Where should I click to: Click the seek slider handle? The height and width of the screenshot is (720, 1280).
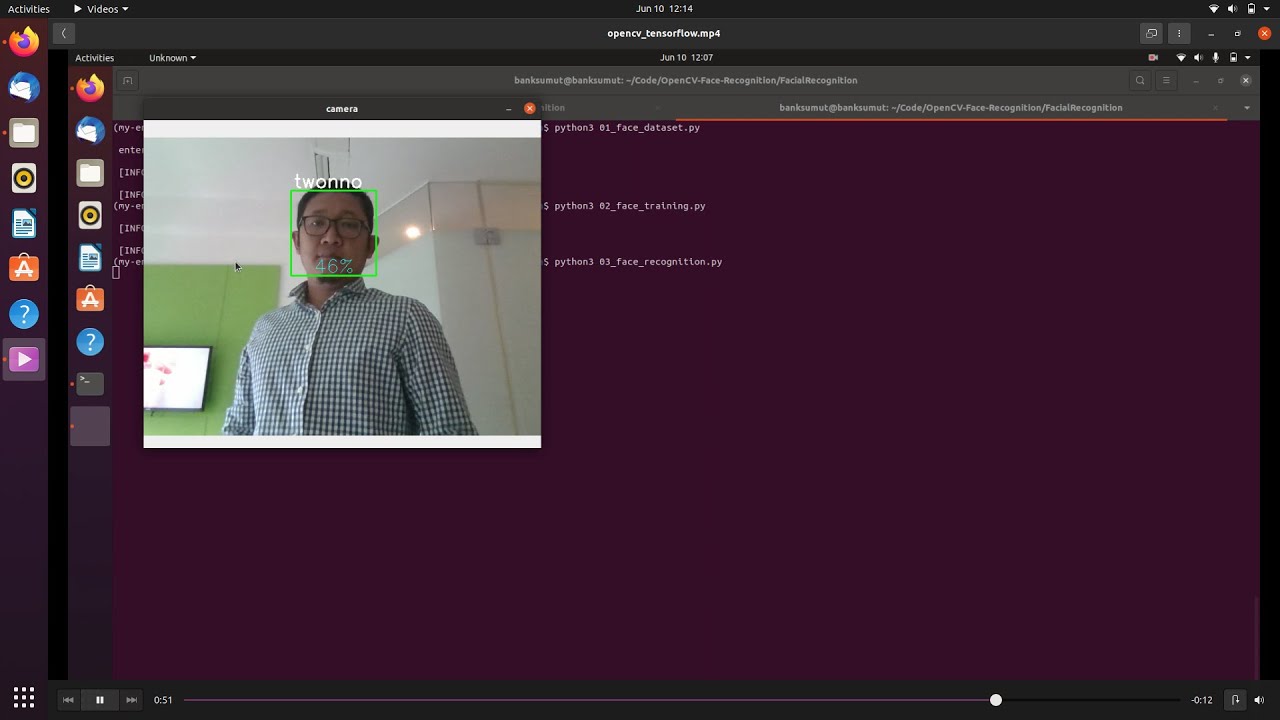996,700
